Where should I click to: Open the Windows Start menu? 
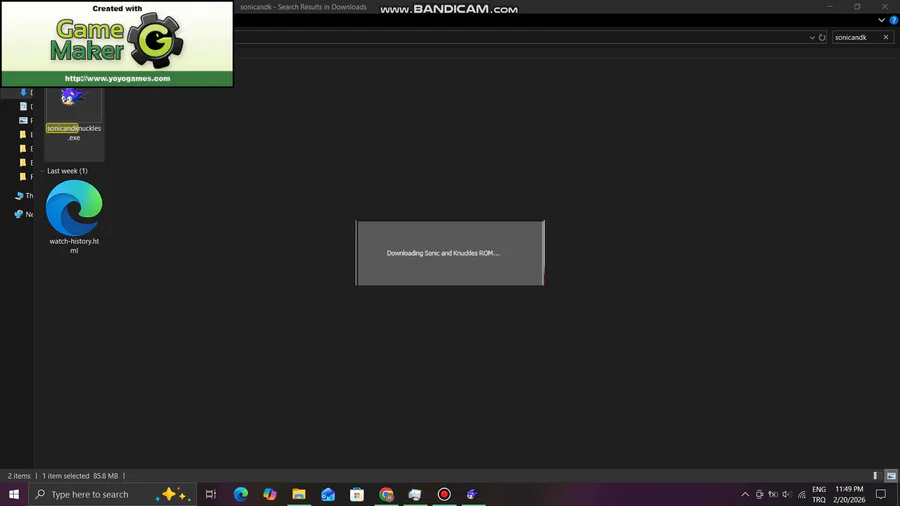(x=14, y=494)
